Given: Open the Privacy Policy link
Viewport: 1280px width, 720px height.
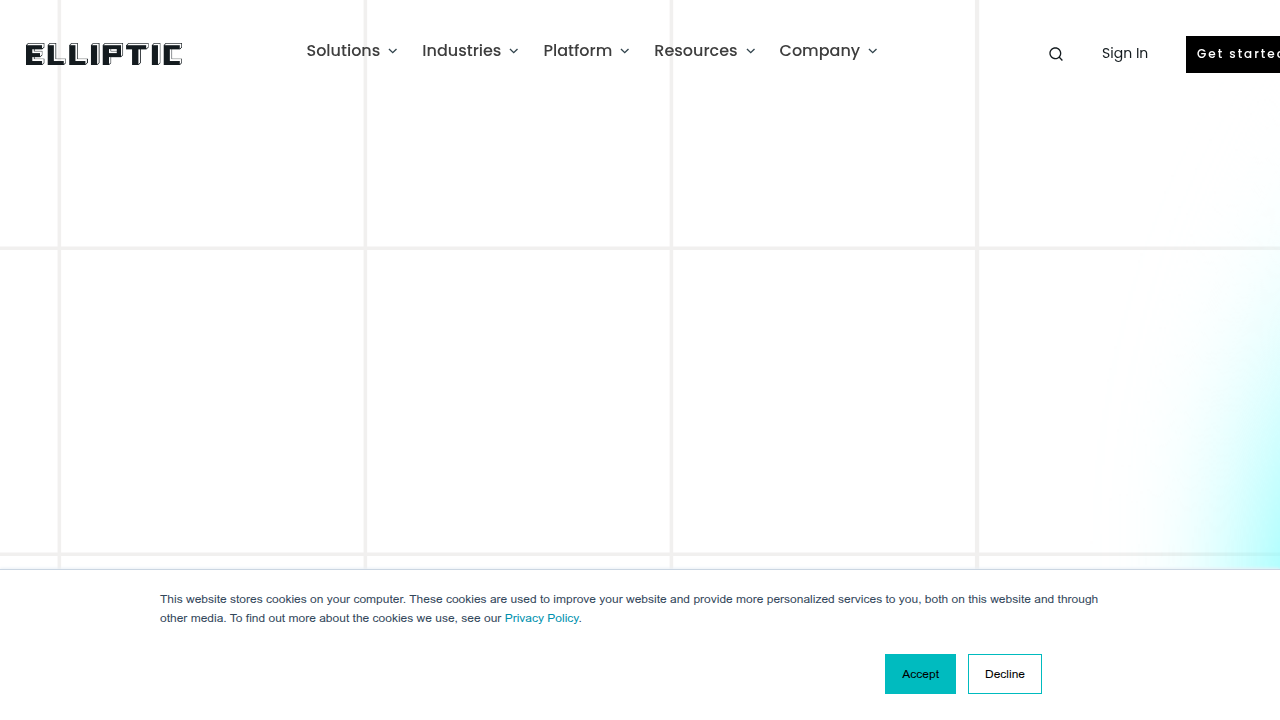Looking at the screenshot, I should [x=541, y=618].
